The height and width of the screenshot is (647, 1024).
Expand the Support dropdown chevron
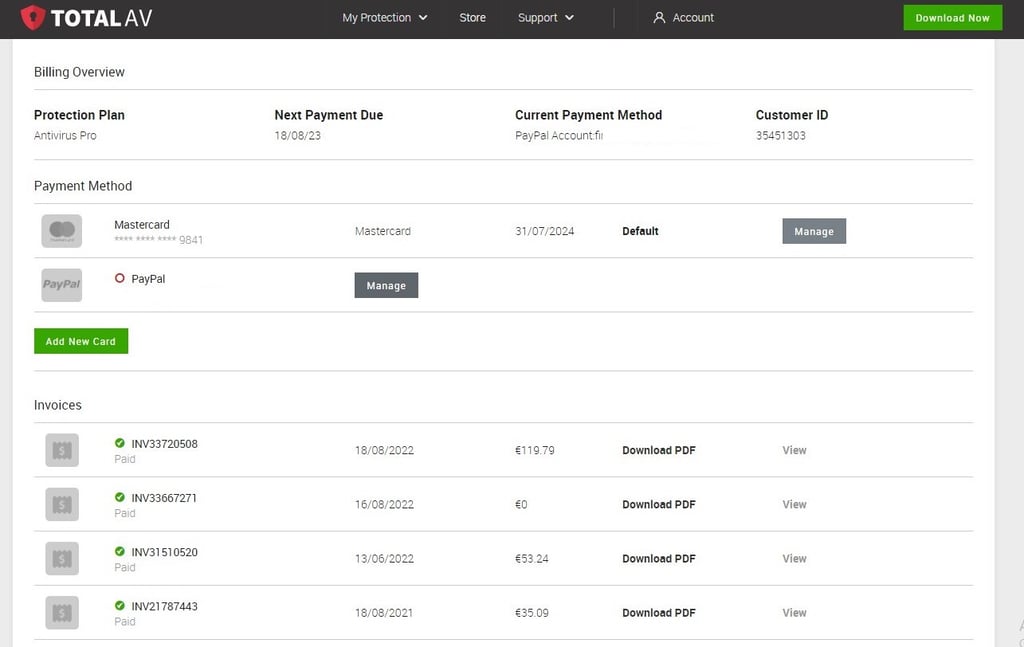pos(569,18)
